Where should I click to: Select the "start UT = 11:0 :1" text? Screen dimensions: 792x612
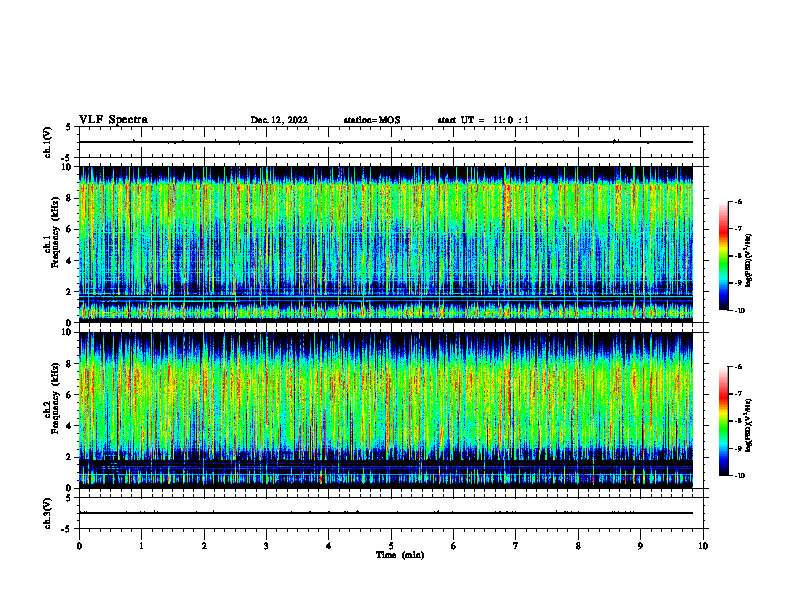[x=483, y=120]
